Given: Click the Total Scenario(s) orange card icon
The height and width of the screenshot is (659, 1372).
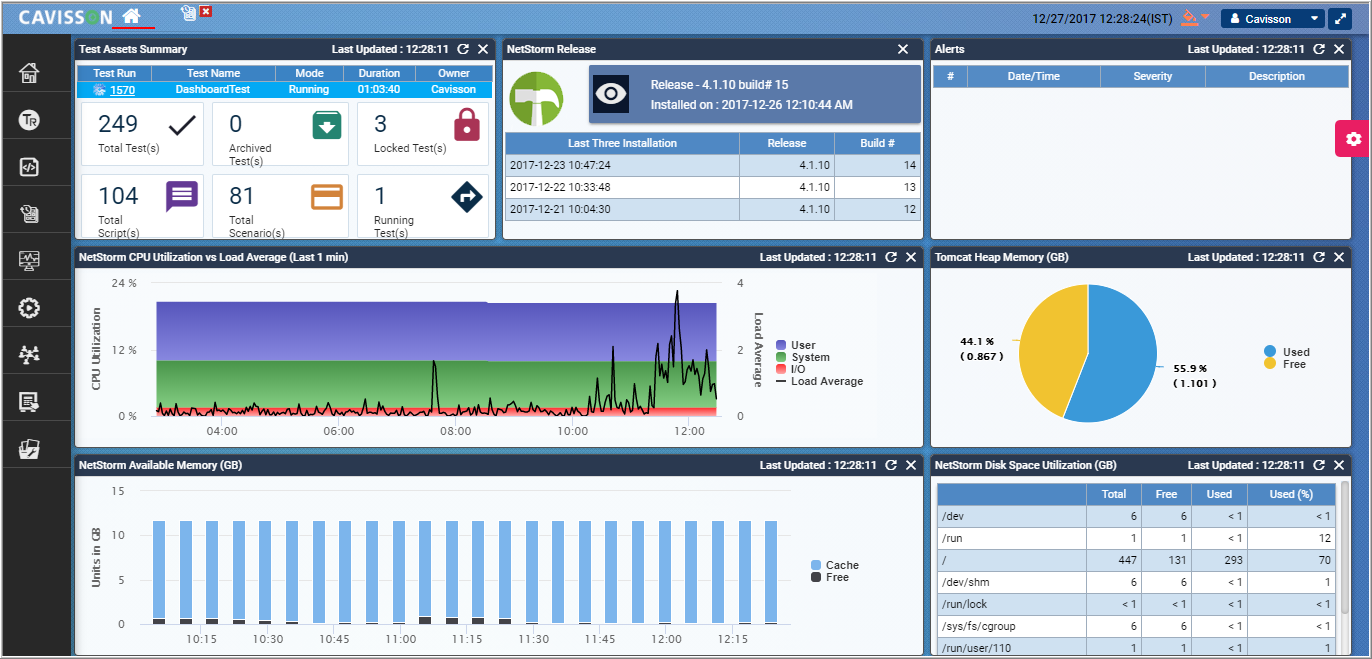Looking at the screenshot, I should point(327,197).
